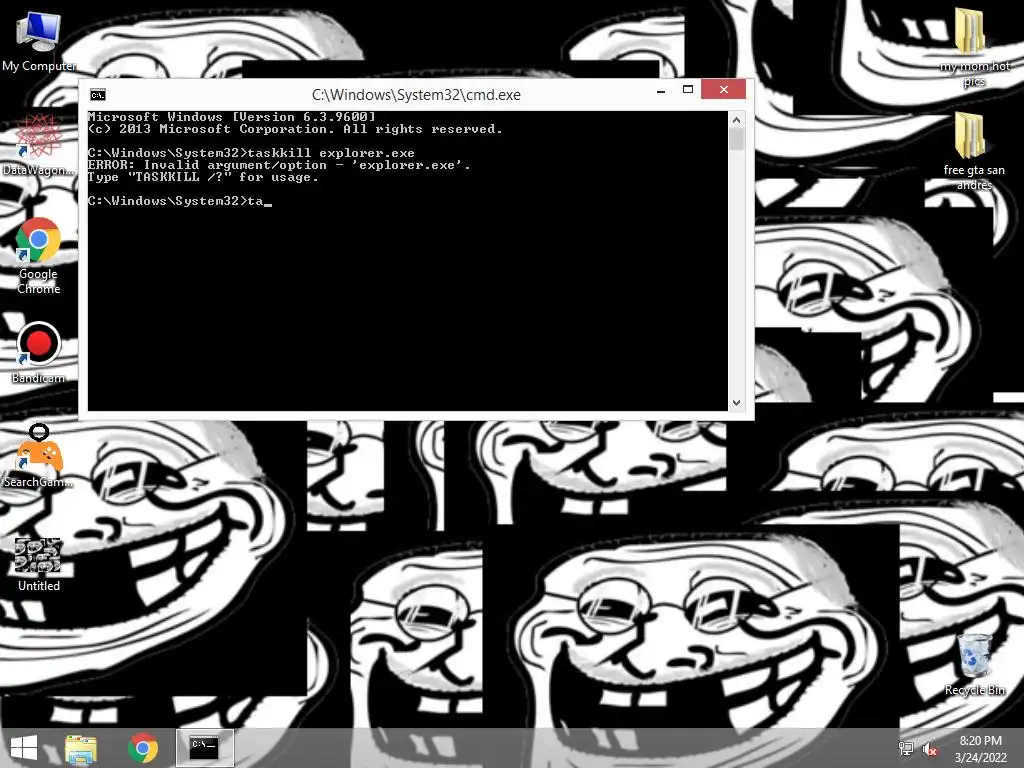This screenshot has height=768, width=1024.
Task: Select cmd.exe taskbar button
Action: (205, 748)
